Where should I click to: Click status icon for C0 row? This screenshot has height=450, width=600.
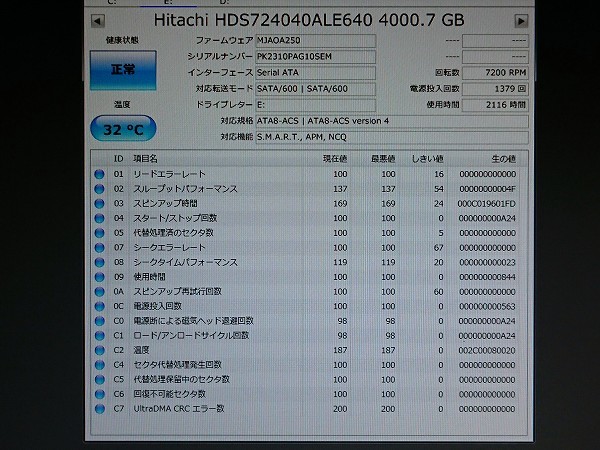pos(99,321)
